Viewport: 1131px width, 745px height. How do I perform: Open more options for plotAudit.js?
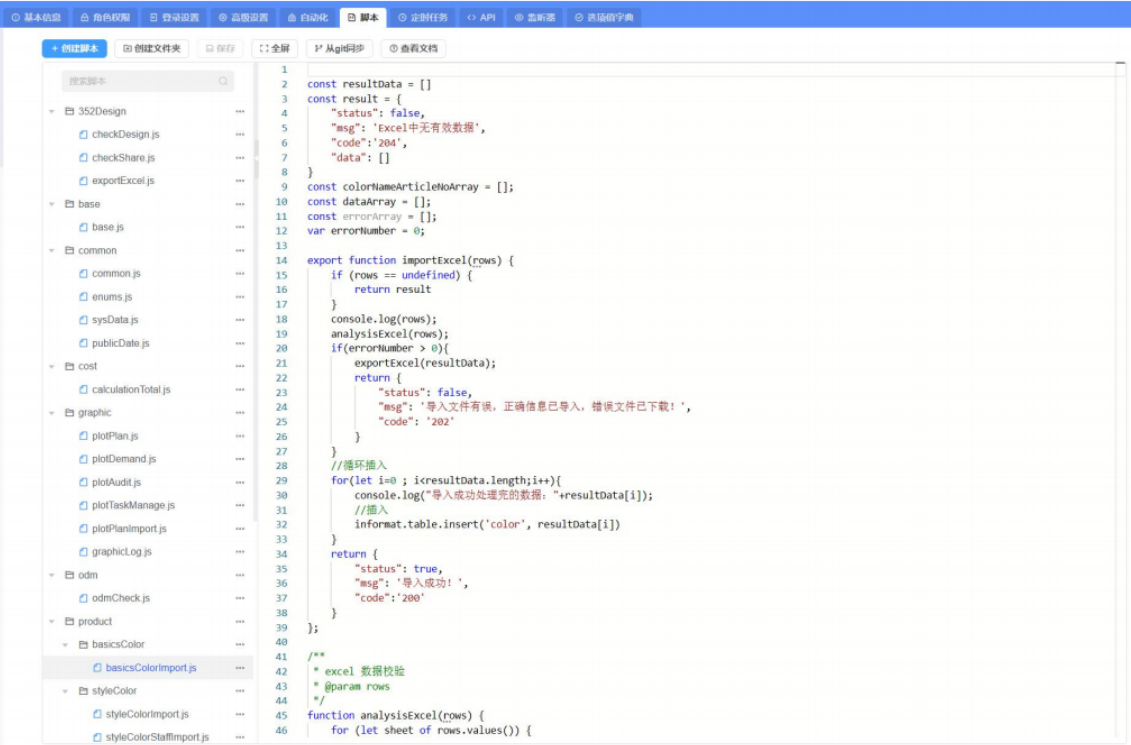(x=240, y=482)
